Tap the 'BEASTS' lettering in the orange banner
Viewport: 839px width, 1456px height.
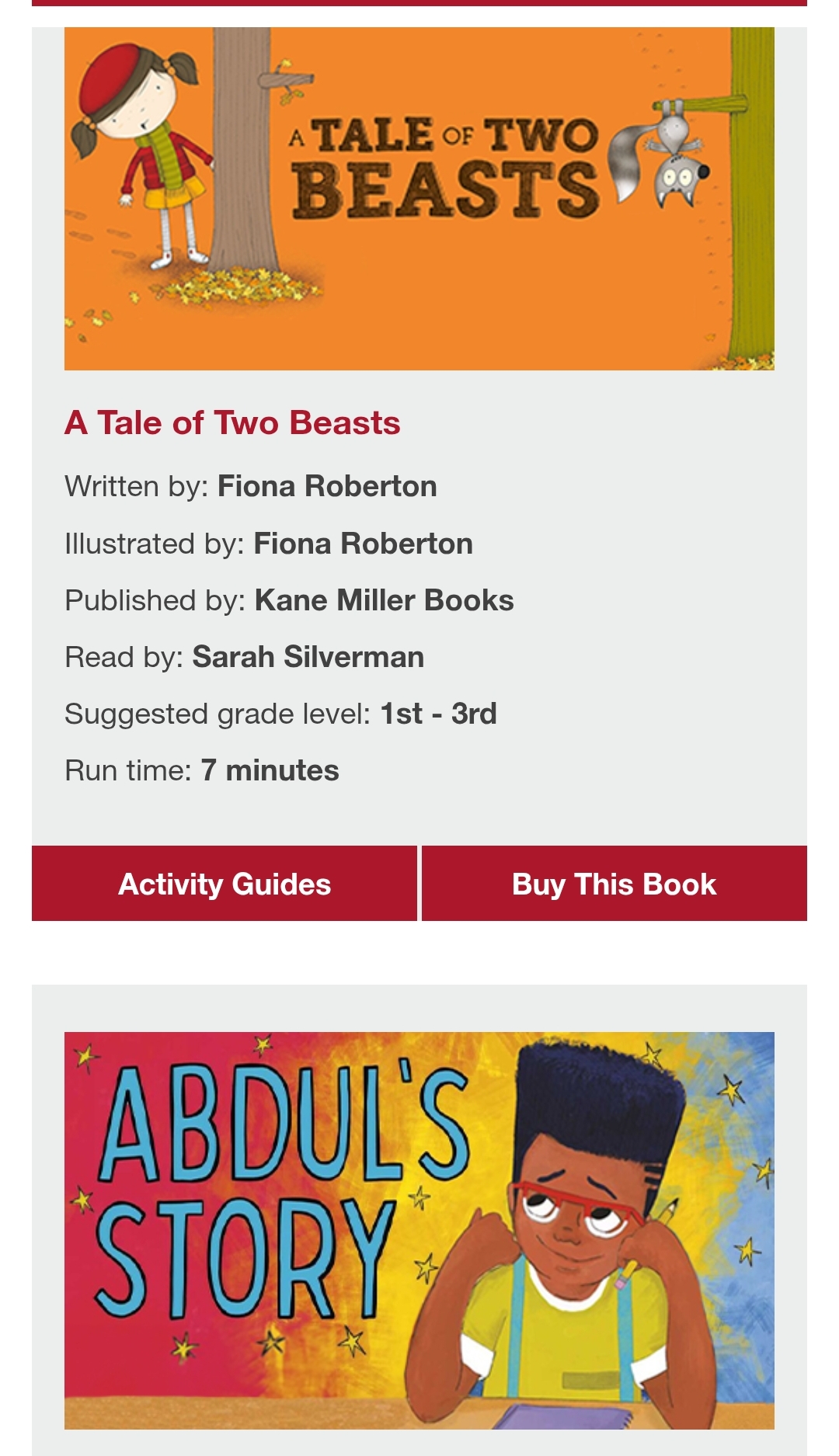coord(445,190)
